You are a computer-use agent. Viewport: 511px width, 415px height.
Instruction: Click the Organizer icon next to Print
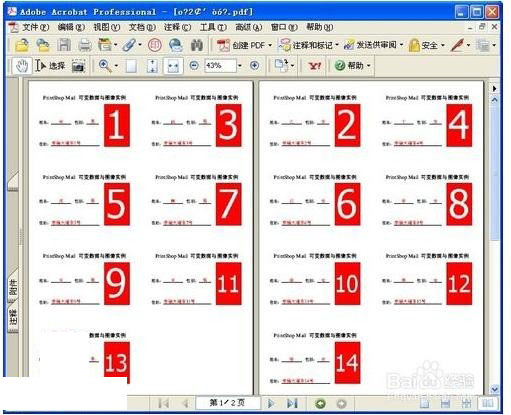[x=104, y=45]
